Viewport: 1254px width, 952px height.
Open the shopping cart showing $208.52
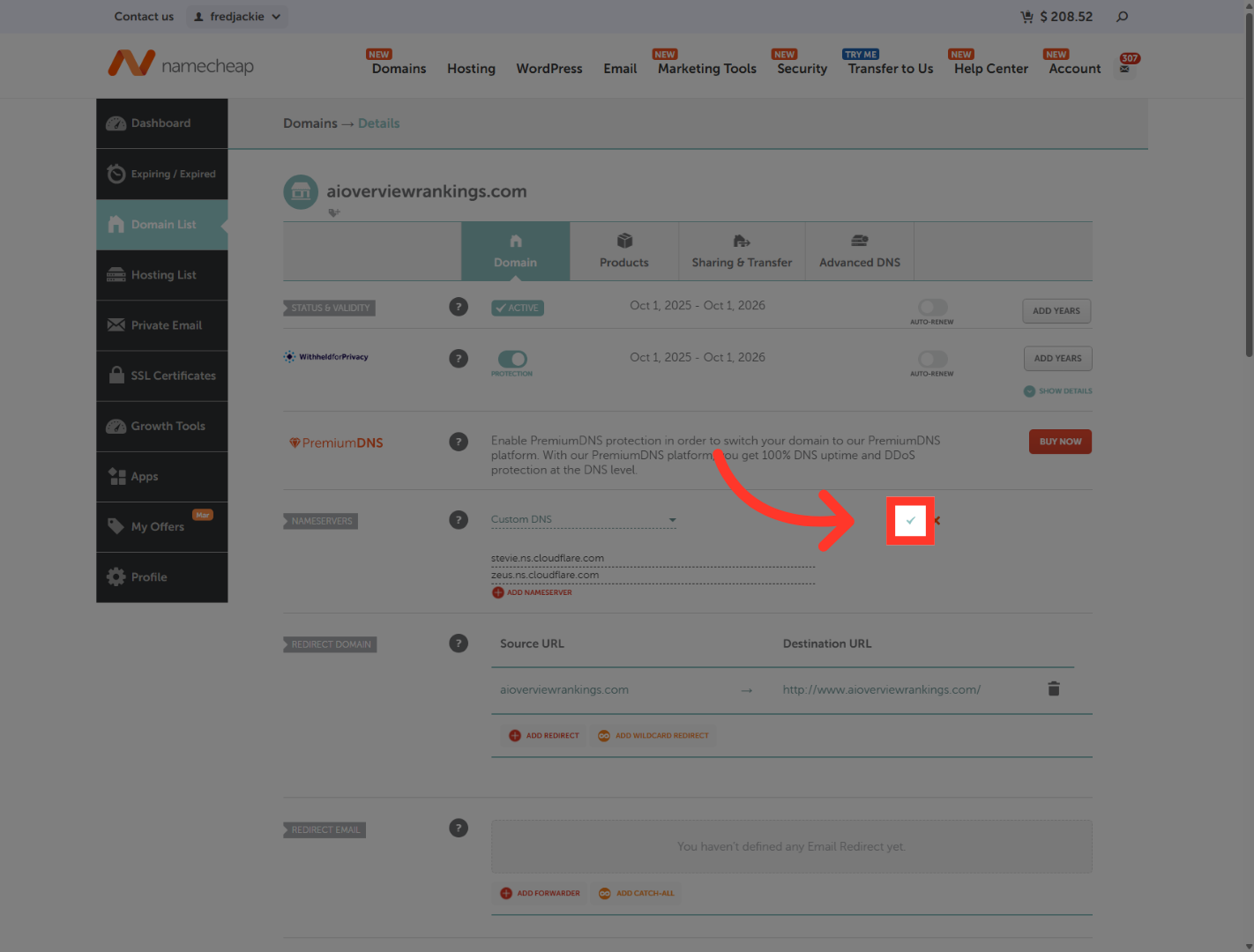pyautogui.click(x=1056, y=16)
